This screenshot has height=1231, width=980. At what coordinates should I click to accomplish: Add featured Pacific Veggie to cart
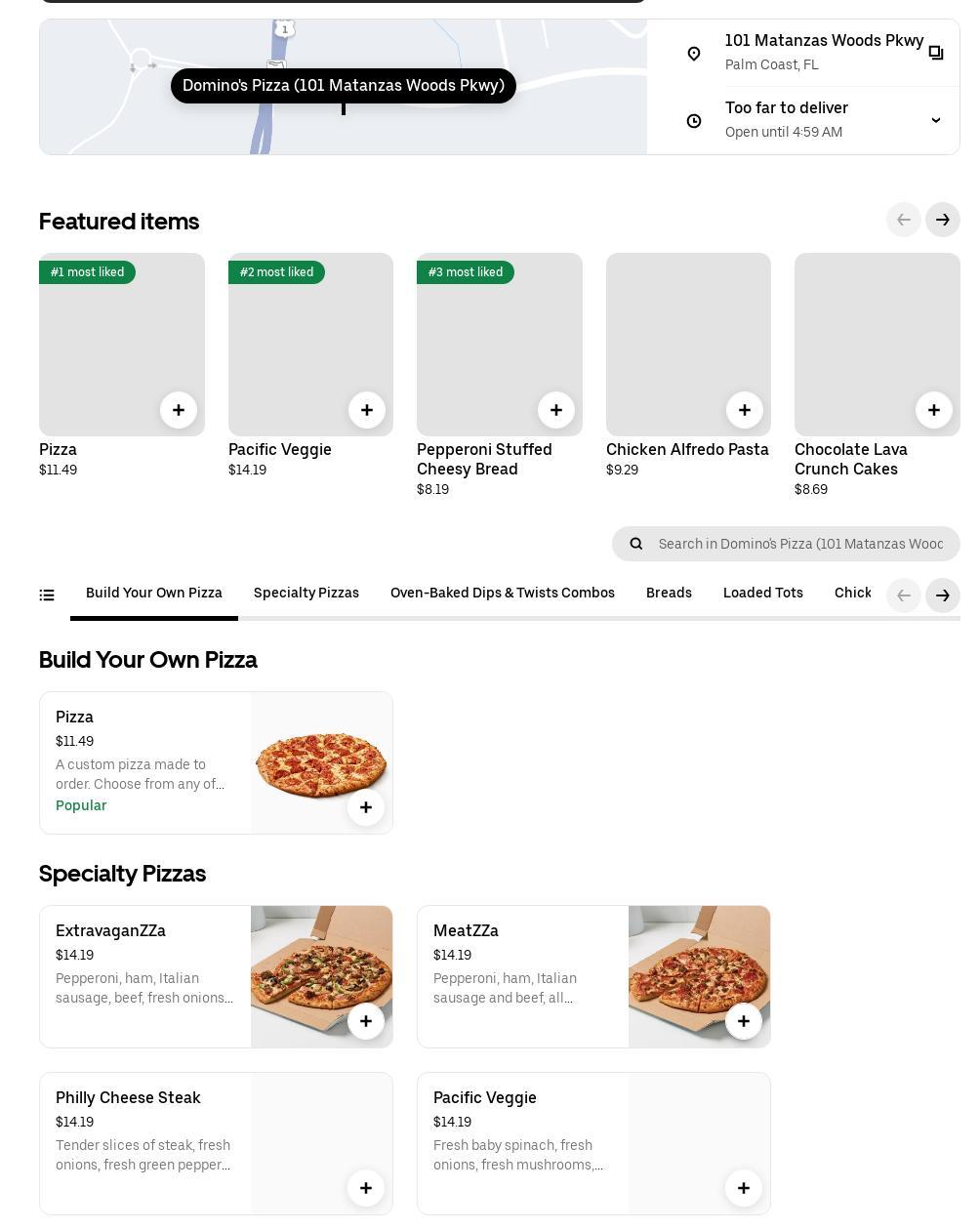[366, 410]
